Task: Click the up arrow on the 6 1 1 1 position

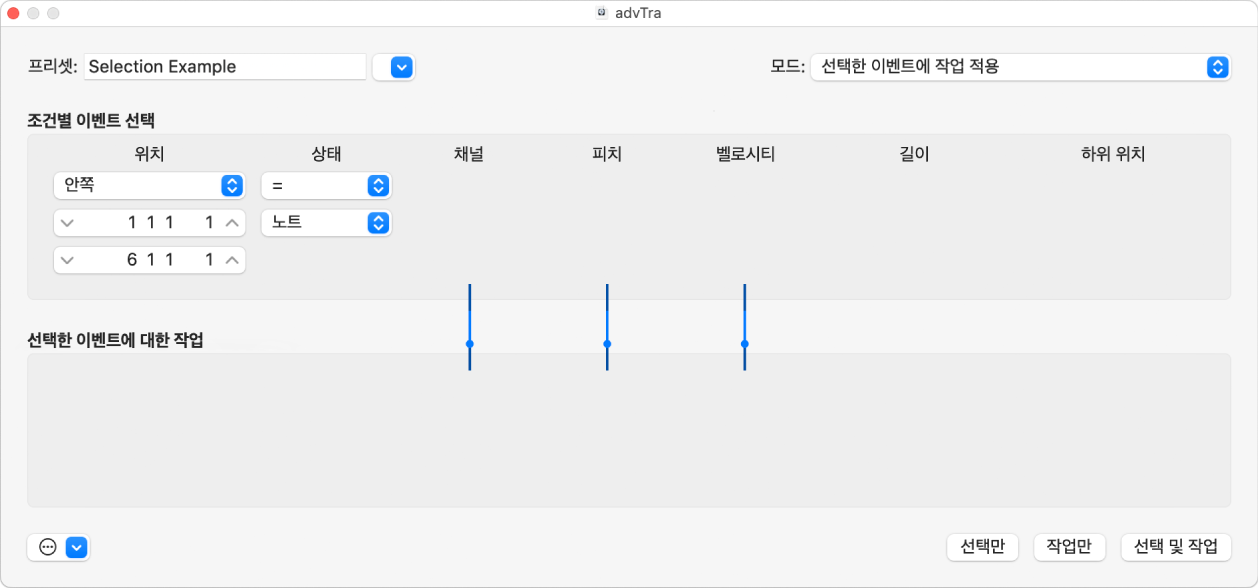Action: tap(231, 259)
